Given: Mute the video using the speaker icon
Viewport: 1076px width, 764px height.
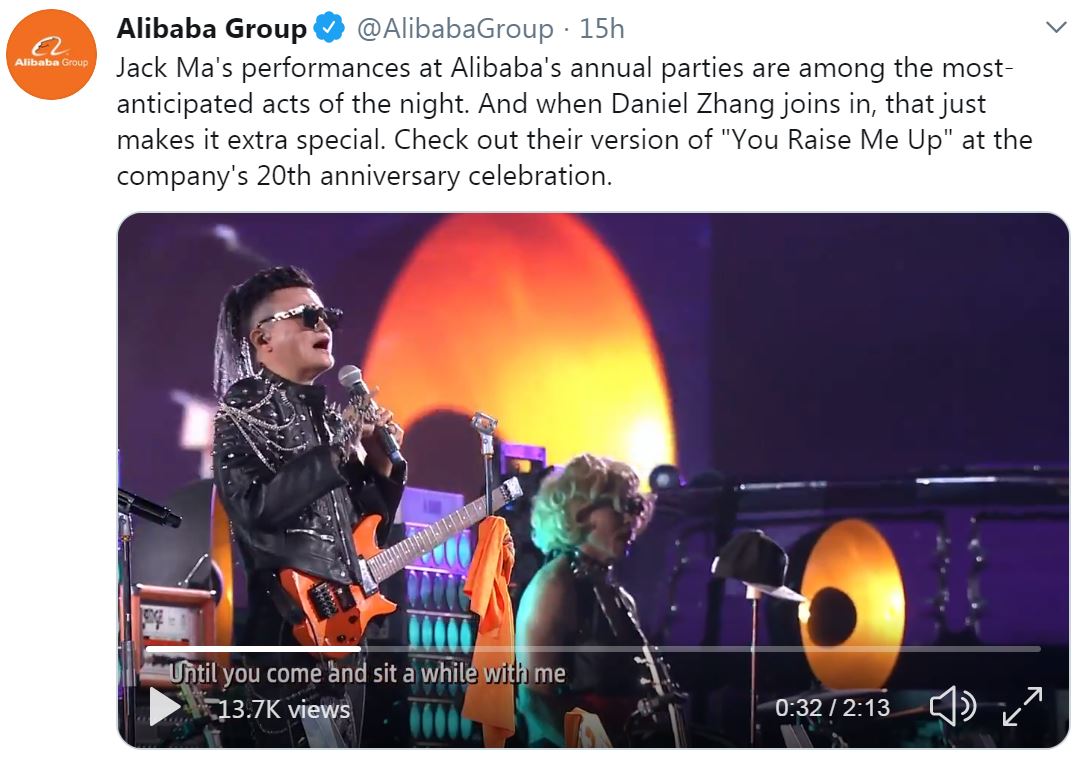Looking at the screenshot, I should [951, 707].
